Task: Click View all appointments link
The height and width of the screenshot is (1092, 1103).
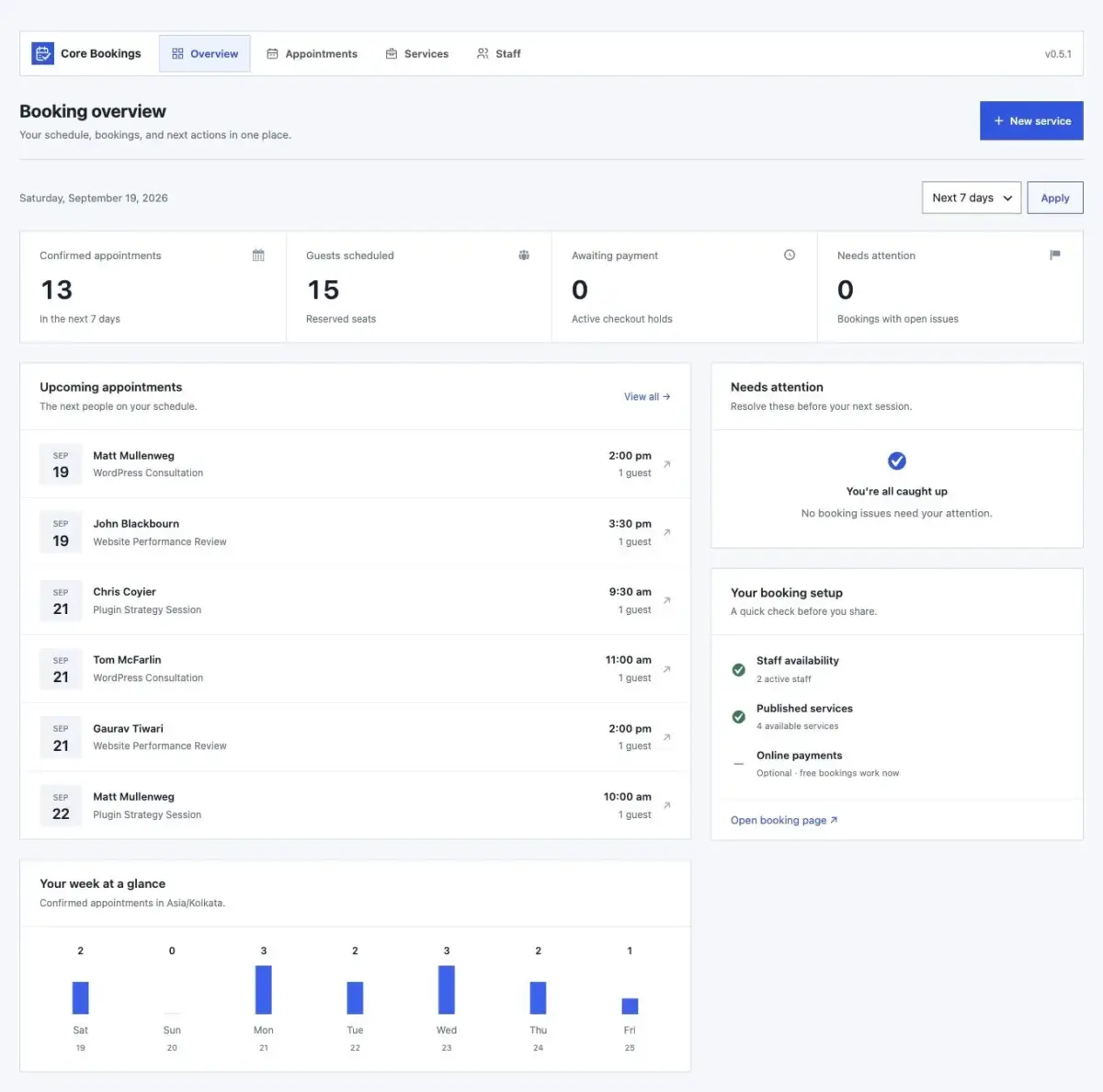Action: (647, 397)
